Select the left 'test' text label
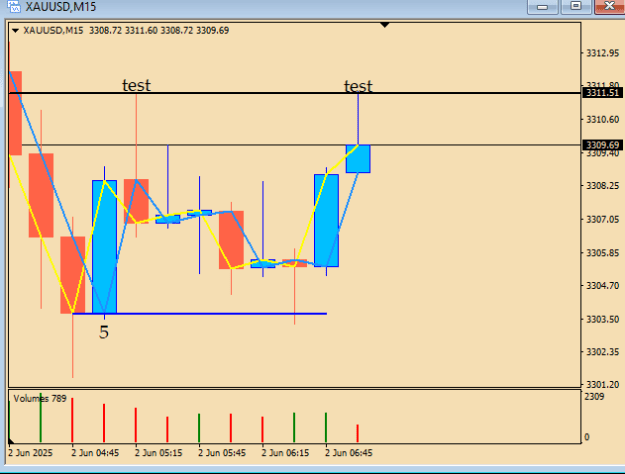 [136, 85]
